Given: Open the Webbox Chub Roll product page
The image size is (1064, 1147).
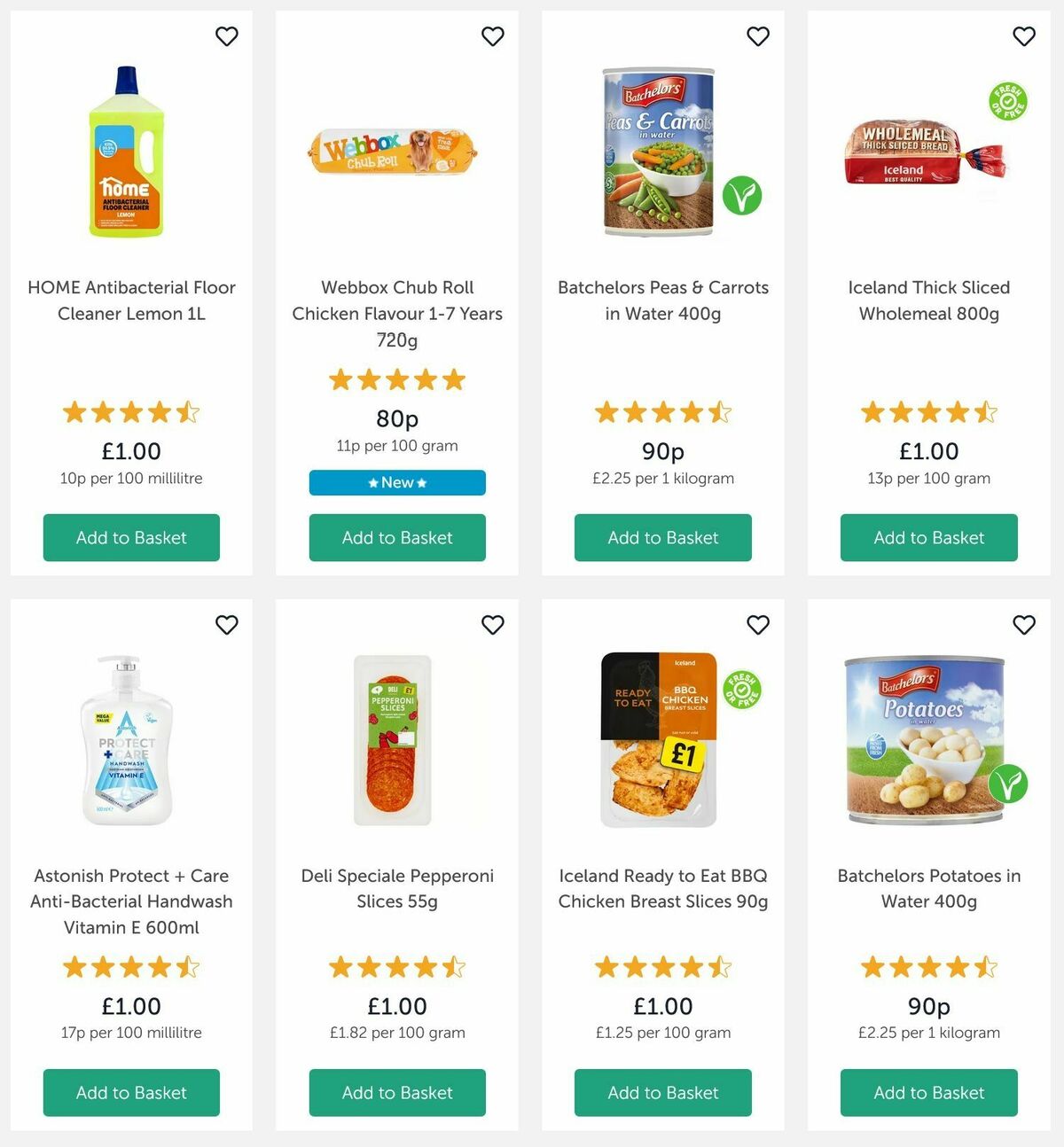Looking at the screenshot, I should pos(396,314).
